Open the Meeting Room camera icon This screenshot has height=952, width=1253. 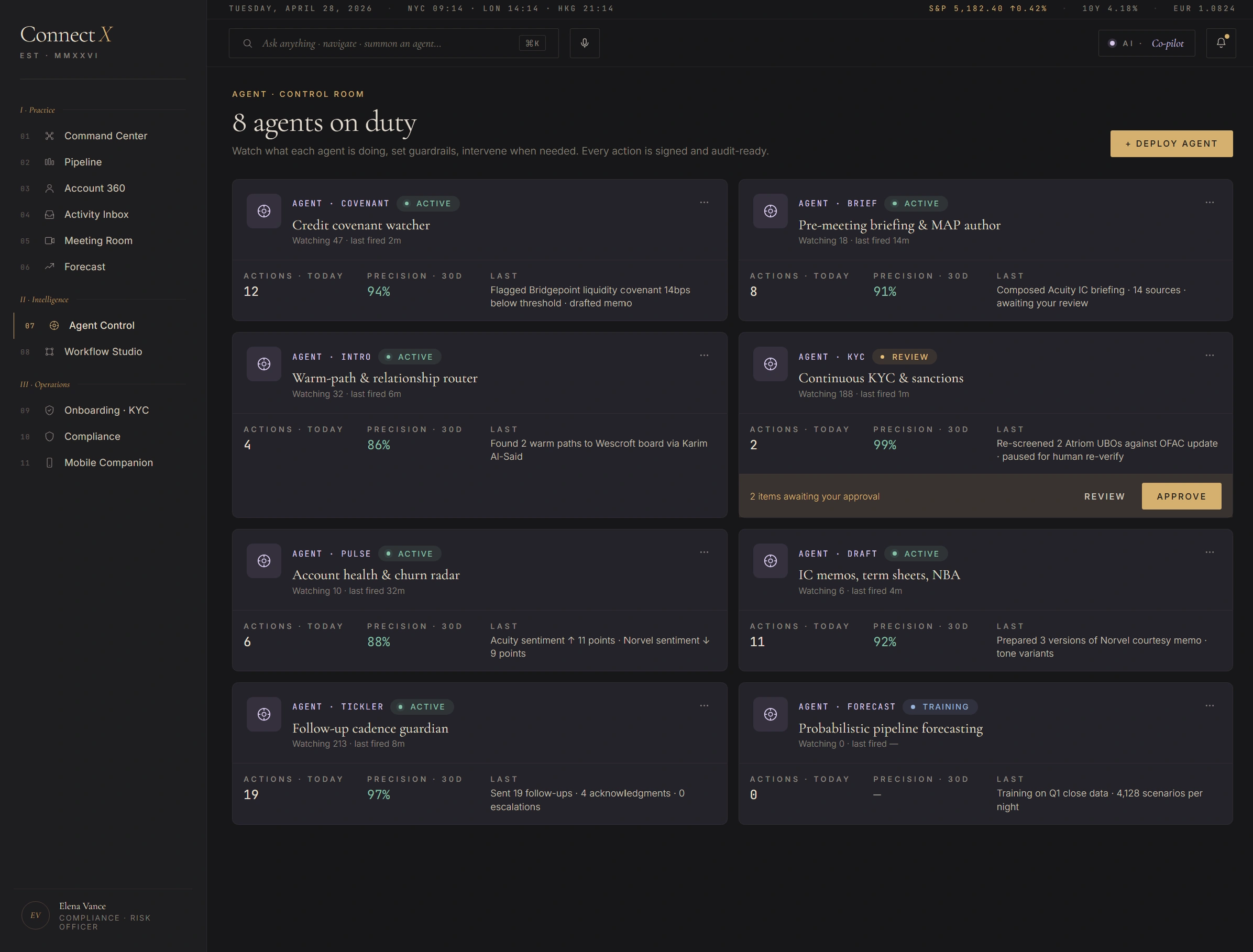point(50,240)
